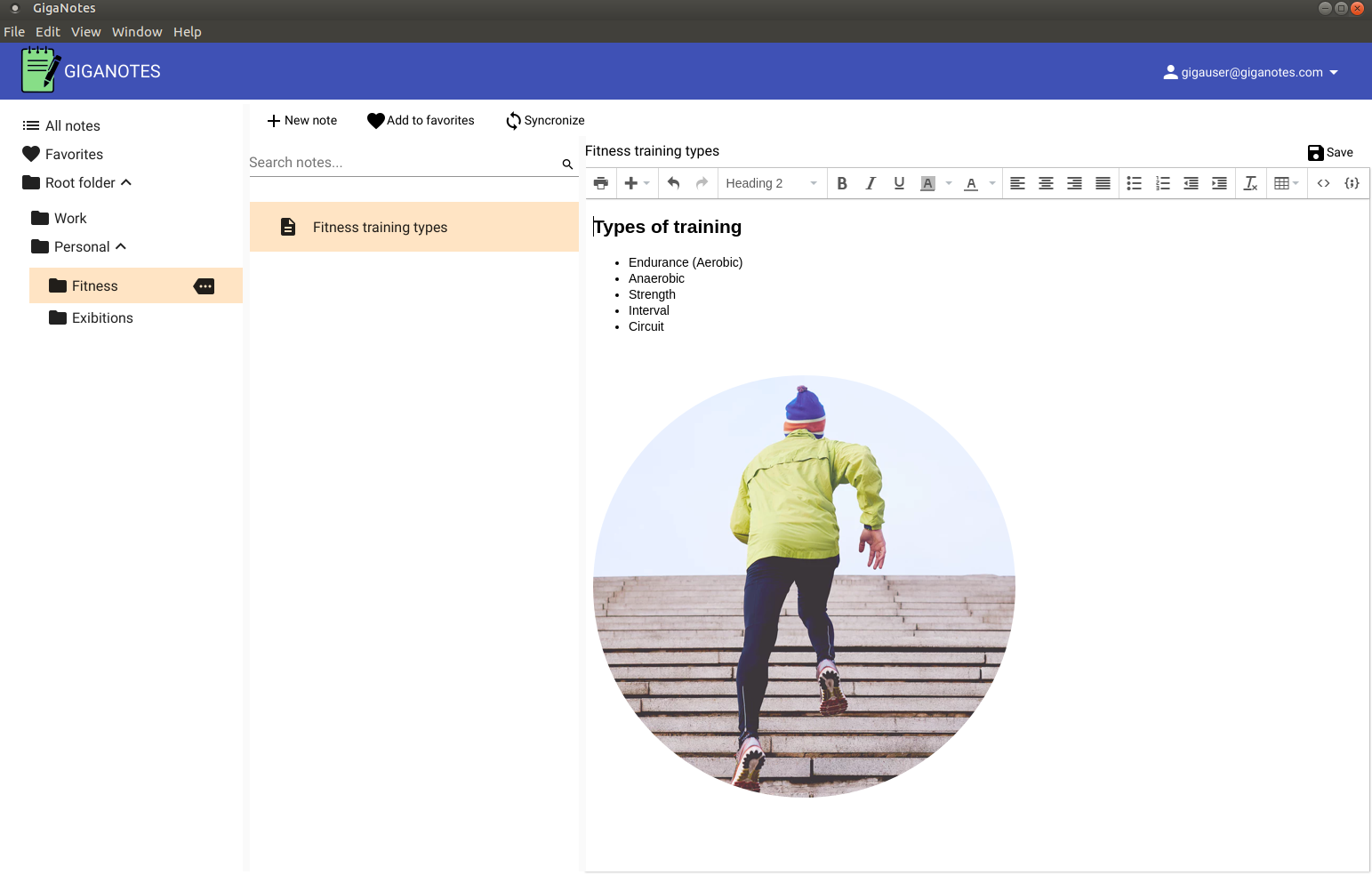Screen dimensions: 1372x875
Task: Align text center
Action: pyautogui.click(x=1047, y=183)
